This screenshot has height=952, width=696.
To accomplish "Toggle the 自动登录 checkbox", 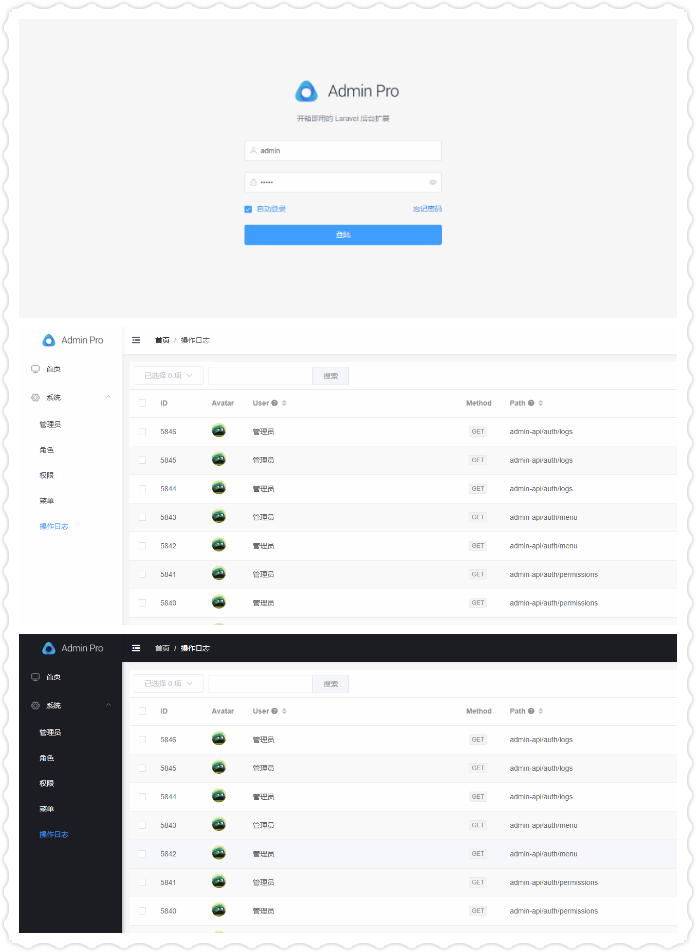I will [x=248, y=209].
